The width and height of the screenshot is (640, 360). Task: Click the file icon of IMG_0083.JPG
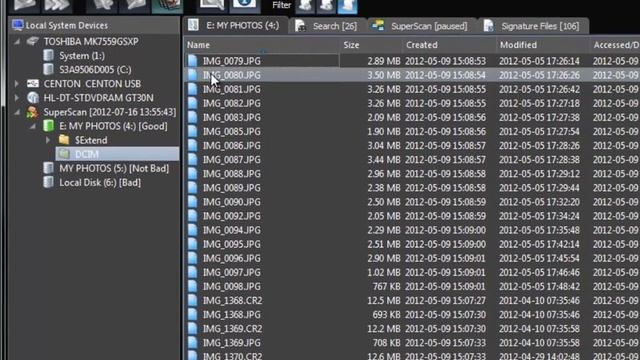193,117
